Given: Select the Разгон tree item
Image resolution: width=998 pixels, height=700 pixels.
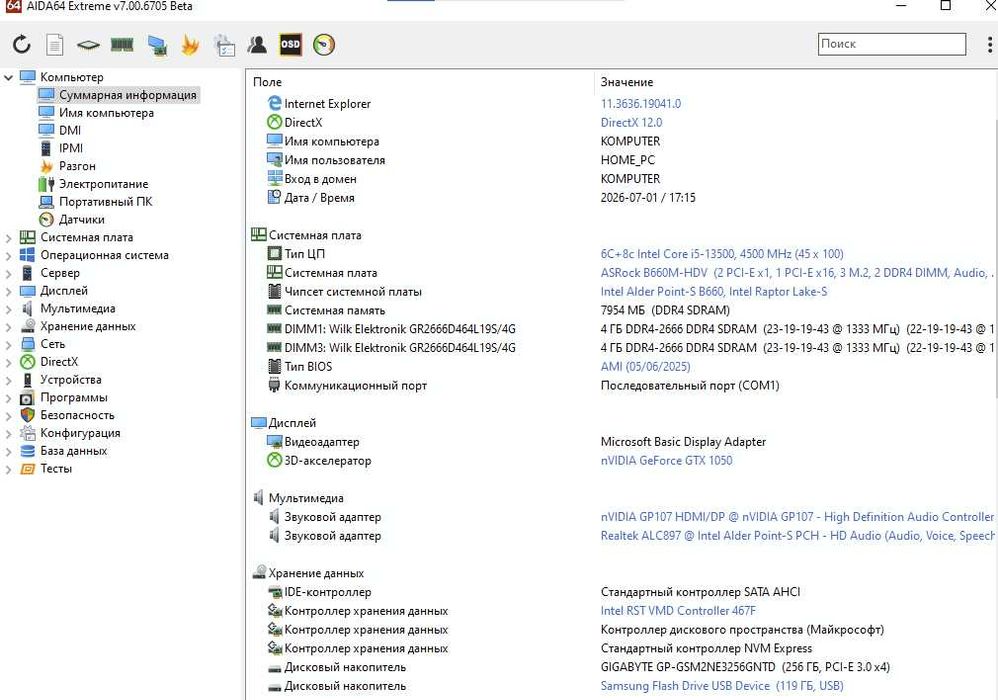Looking at the screenshot, I should tap(78, 166).
